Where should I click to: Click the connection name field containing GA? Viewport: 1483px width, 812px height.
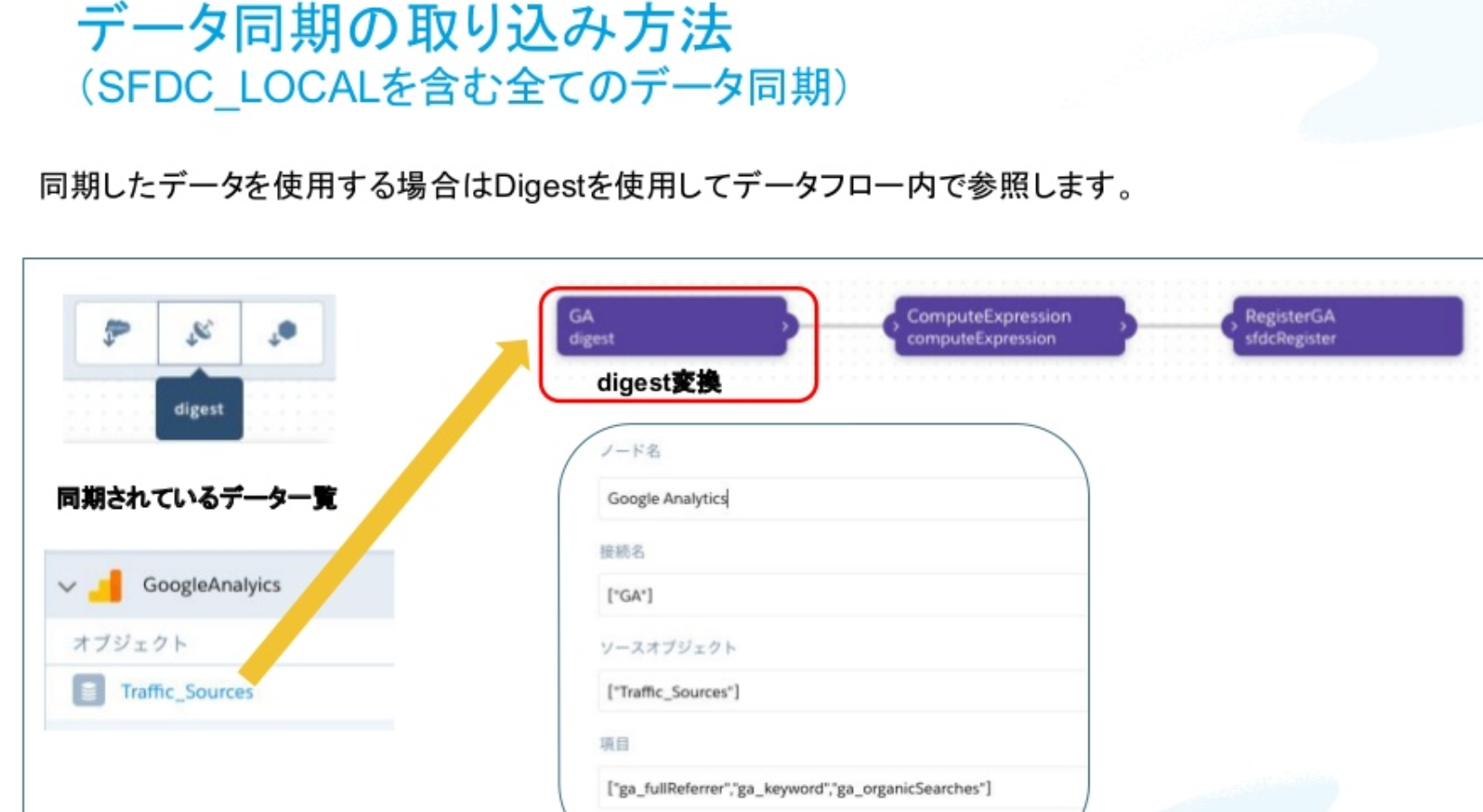(839, 595)
